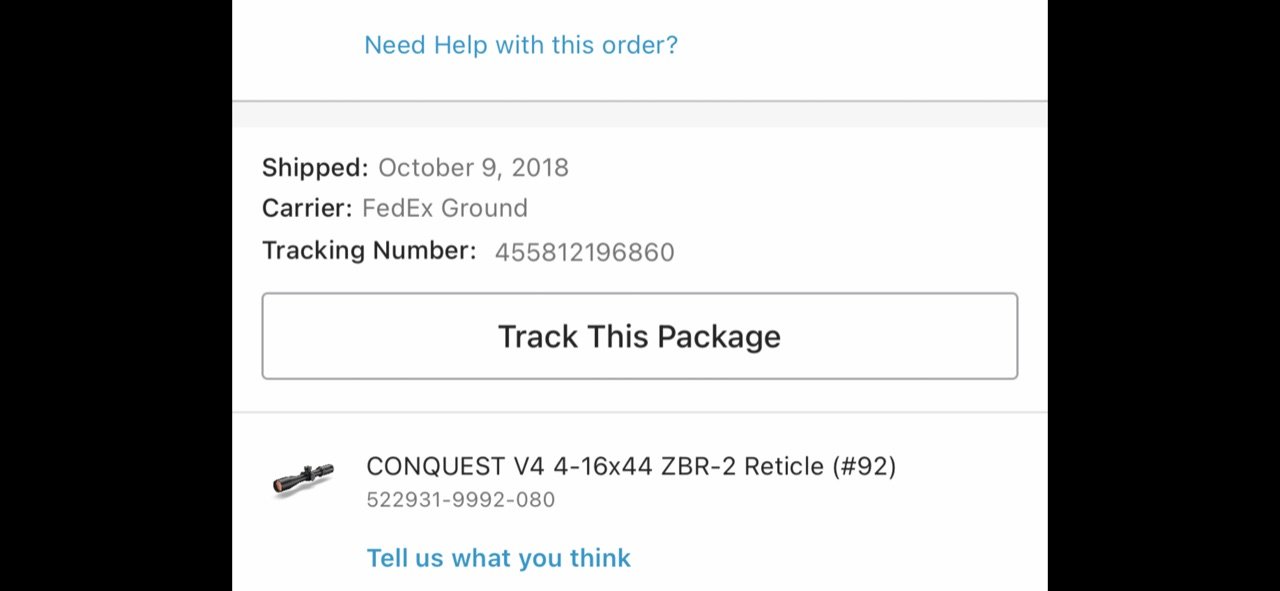Viewport: 1280px width, 591px height.
Task: Click the (#92) reticle number in the title
Action: (864, 466)
